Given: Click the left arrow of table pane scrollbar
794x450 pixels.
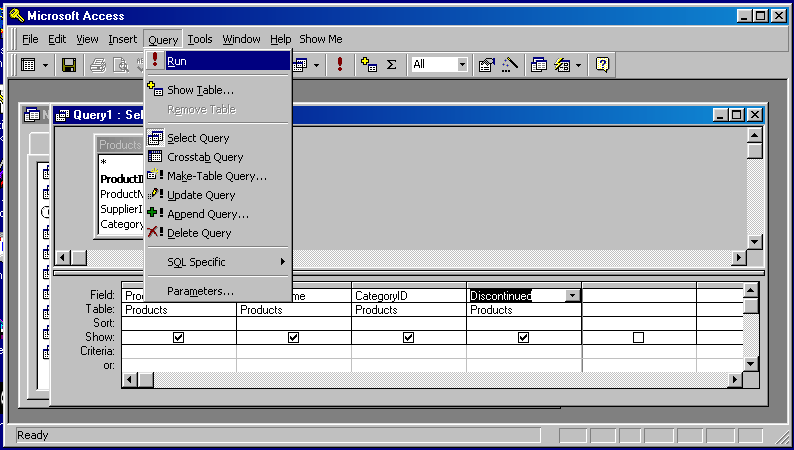Looking at the screenshot, I should [63, 258].
